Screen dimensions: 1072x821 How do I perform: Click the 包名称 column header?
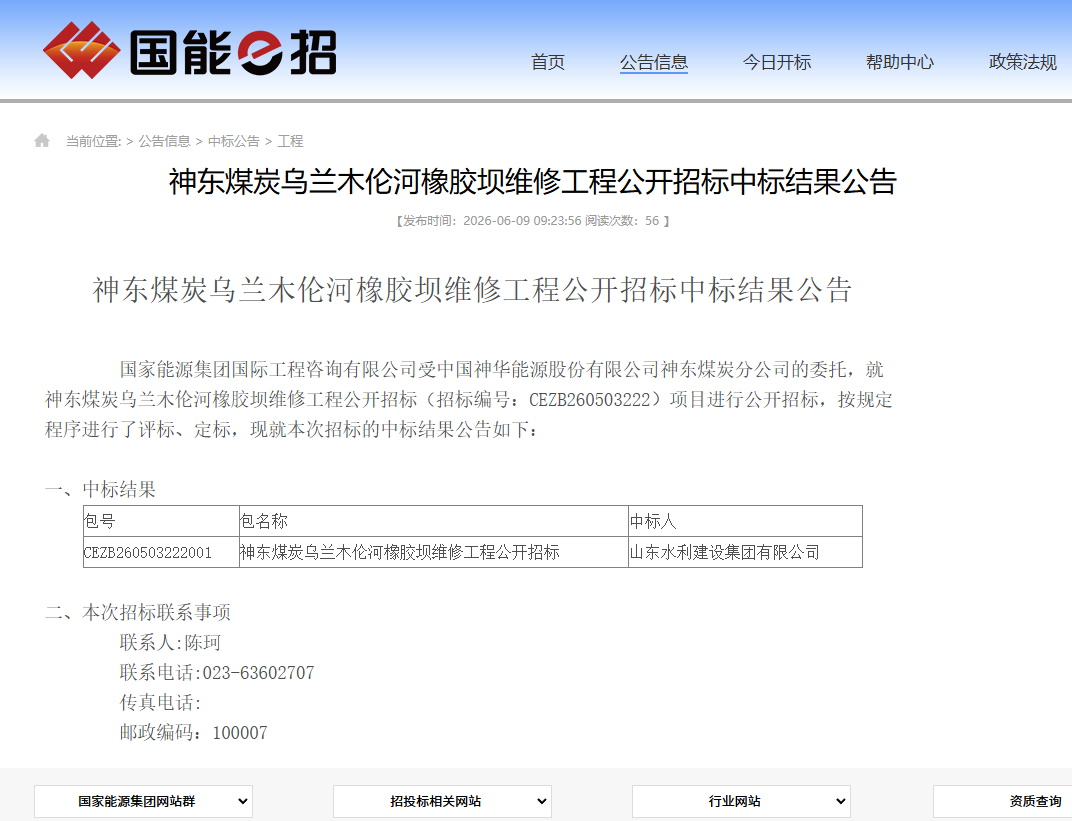[433, 522]
